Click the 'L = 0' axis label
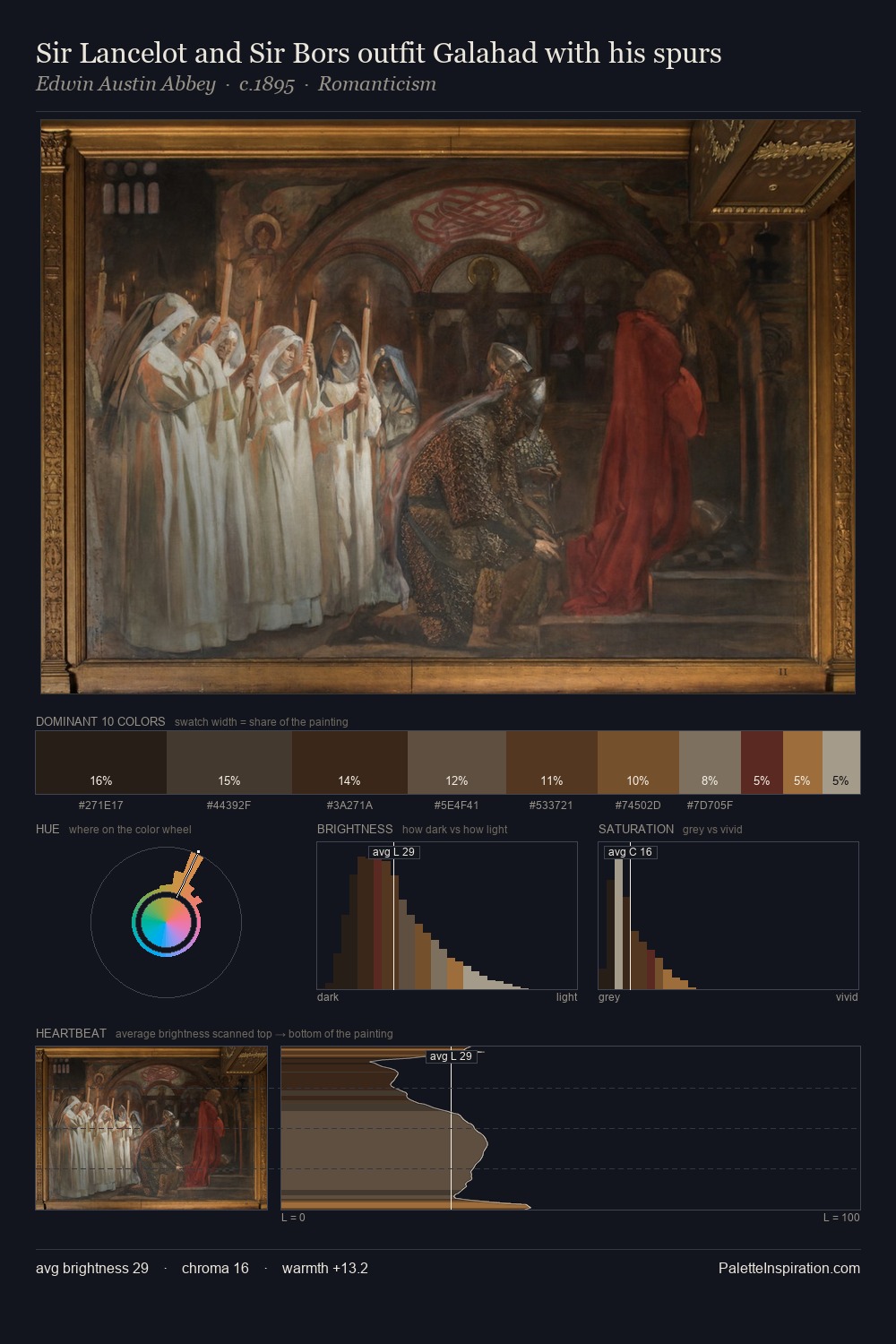The height and width of the screenshot is (1344, 896). pos(293,1217)
